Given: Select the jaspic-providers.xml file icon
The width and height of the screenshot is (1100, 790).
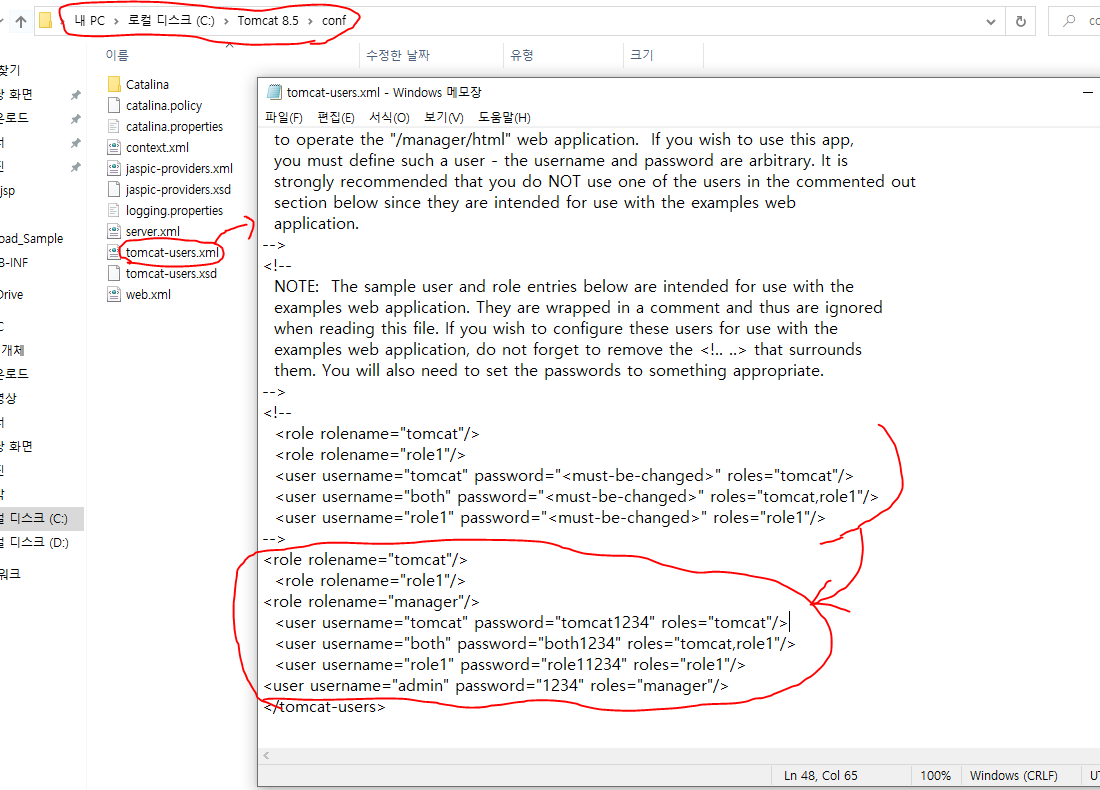Looking at the screenshot, I should [x=114, y=168].
